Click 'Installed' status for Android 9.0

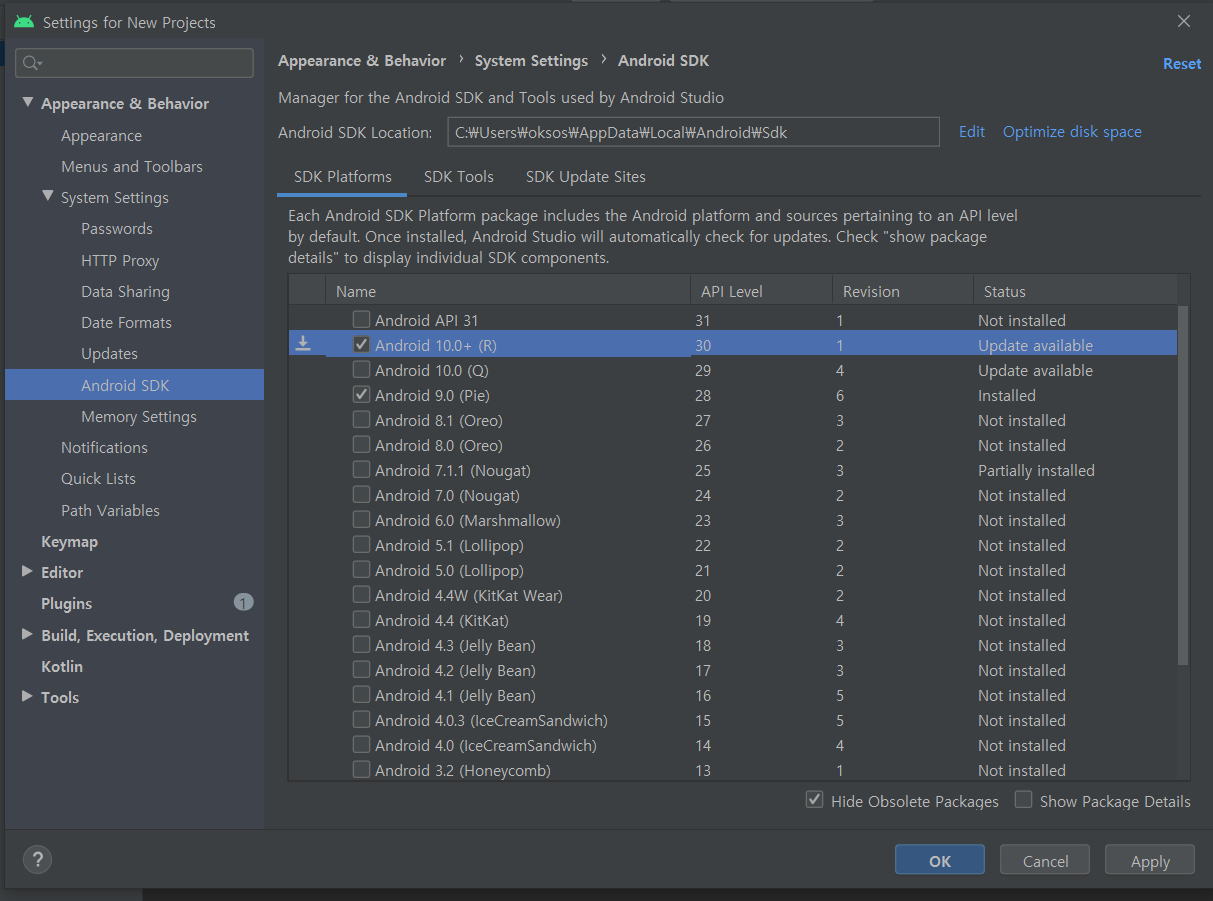pos(1006,395)
